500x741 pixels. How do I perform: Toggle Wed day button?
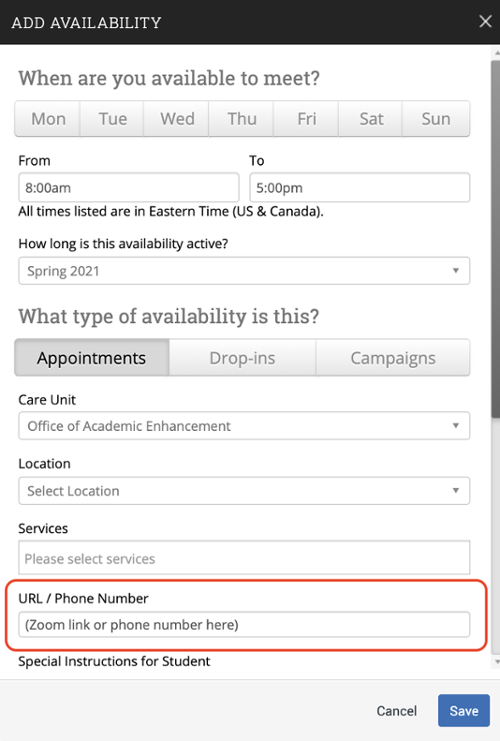[176, 119]
